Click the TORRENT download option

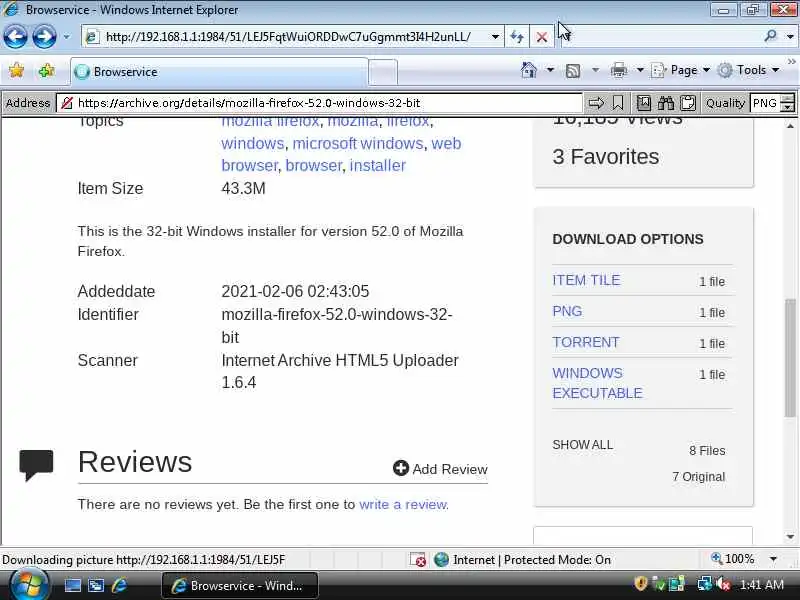[x=586, y=342]
